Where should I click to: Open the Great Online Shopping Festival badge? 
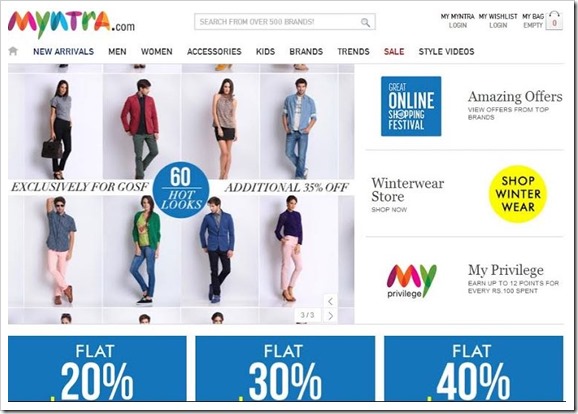point(411,106)
